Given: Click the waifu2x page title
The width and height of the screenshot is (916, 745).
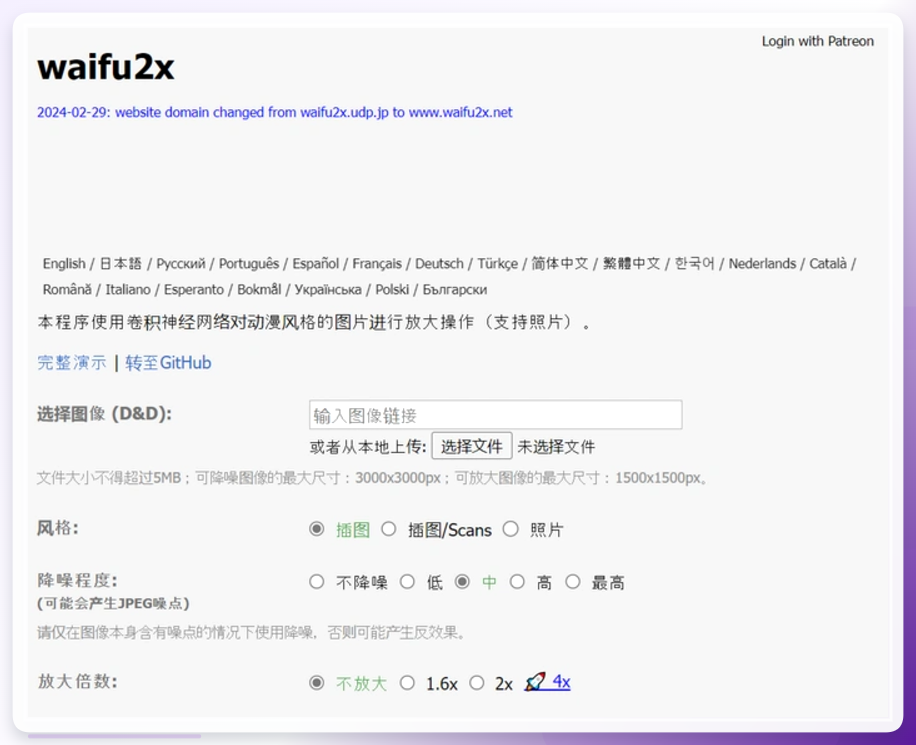Looking at the screenshot, I should (106, 67).
